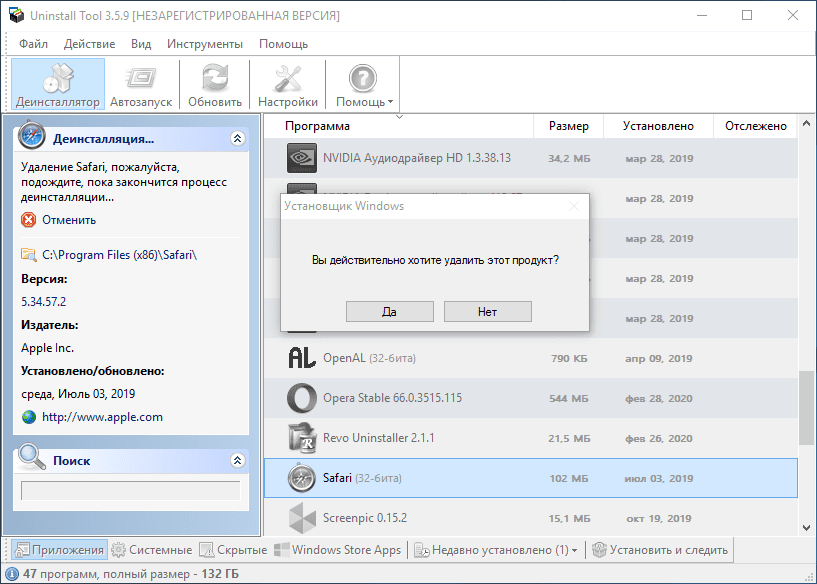Click the OpenAL AL logo icon
Screen dimensions: 817x584
click(302, 358)
